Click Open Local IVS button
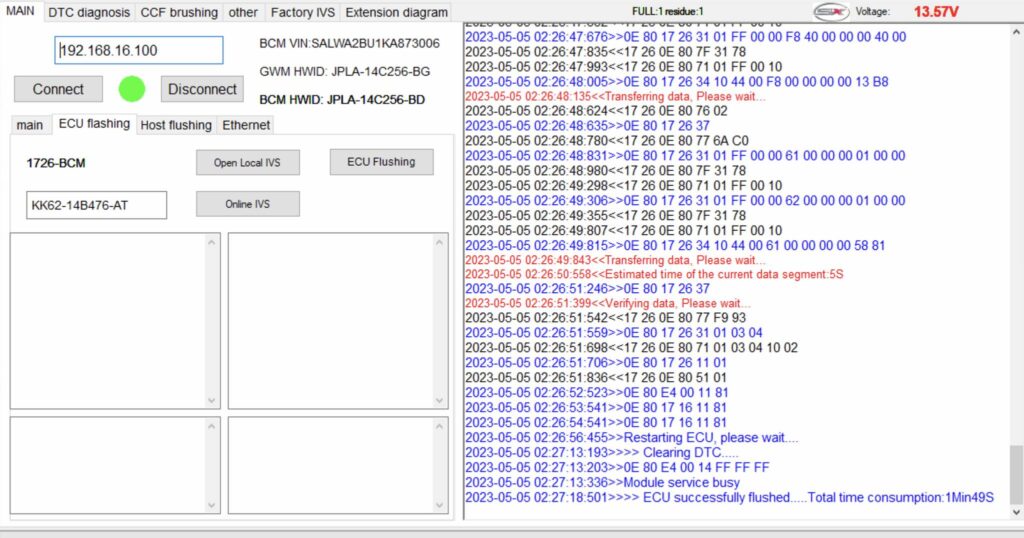1024x538 pixels. (x=248, y=163)
